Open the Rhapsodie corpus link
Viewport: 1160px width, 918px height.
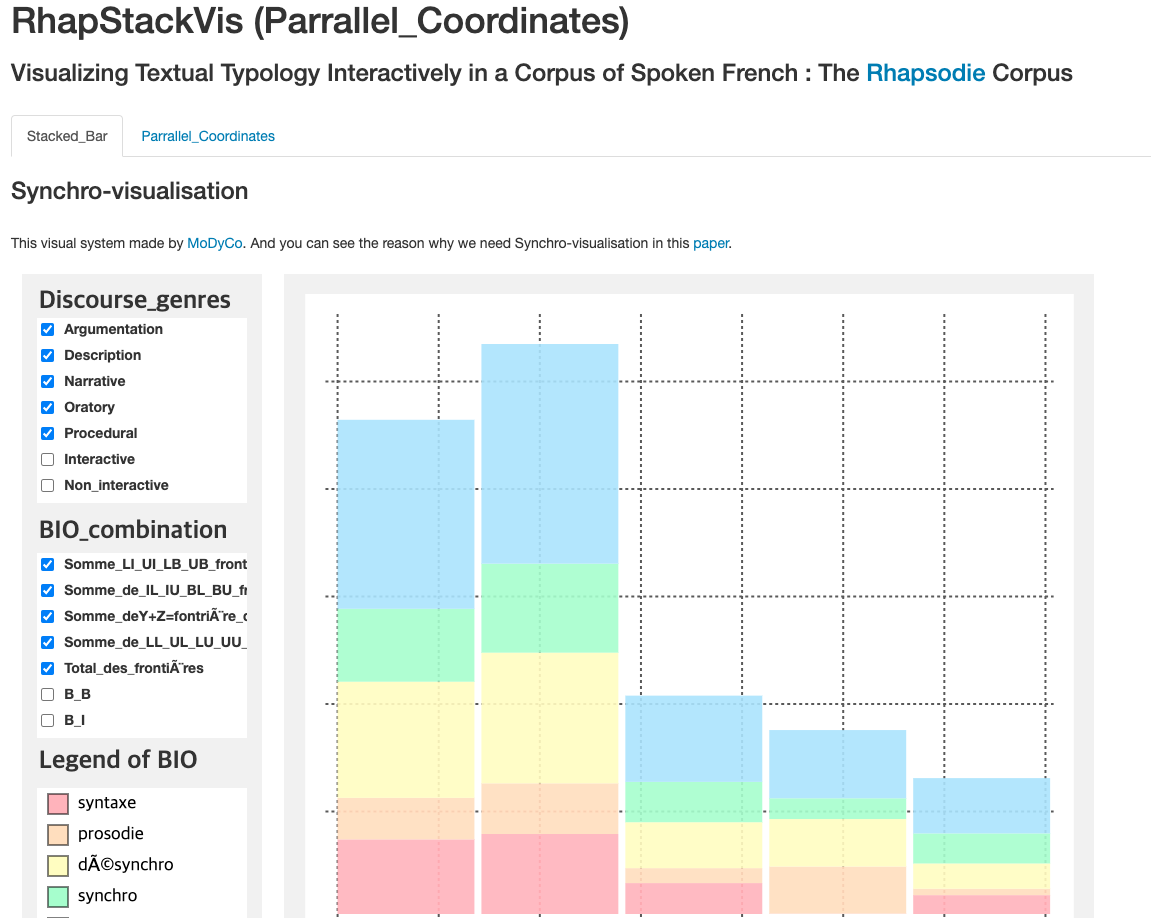(925, 73)
